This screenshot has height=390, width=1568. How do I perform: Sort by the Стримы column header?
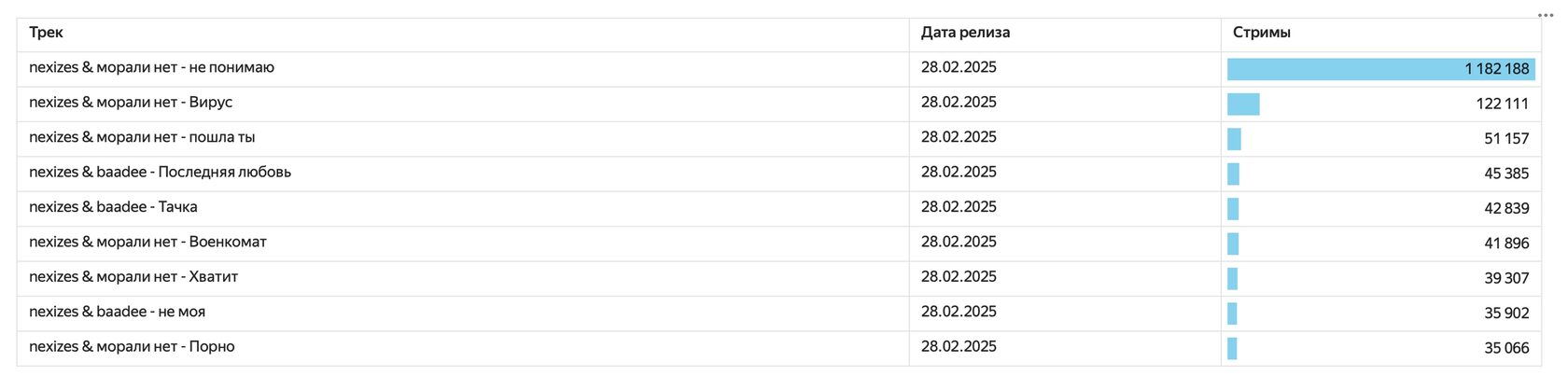pyautogui.click(x=1261, y=33)
